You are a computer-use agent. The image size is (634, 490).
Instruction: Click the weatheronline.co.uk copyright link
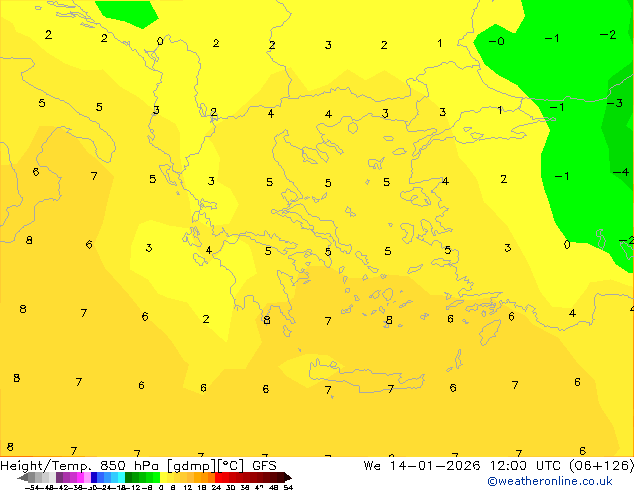point(549,481)
